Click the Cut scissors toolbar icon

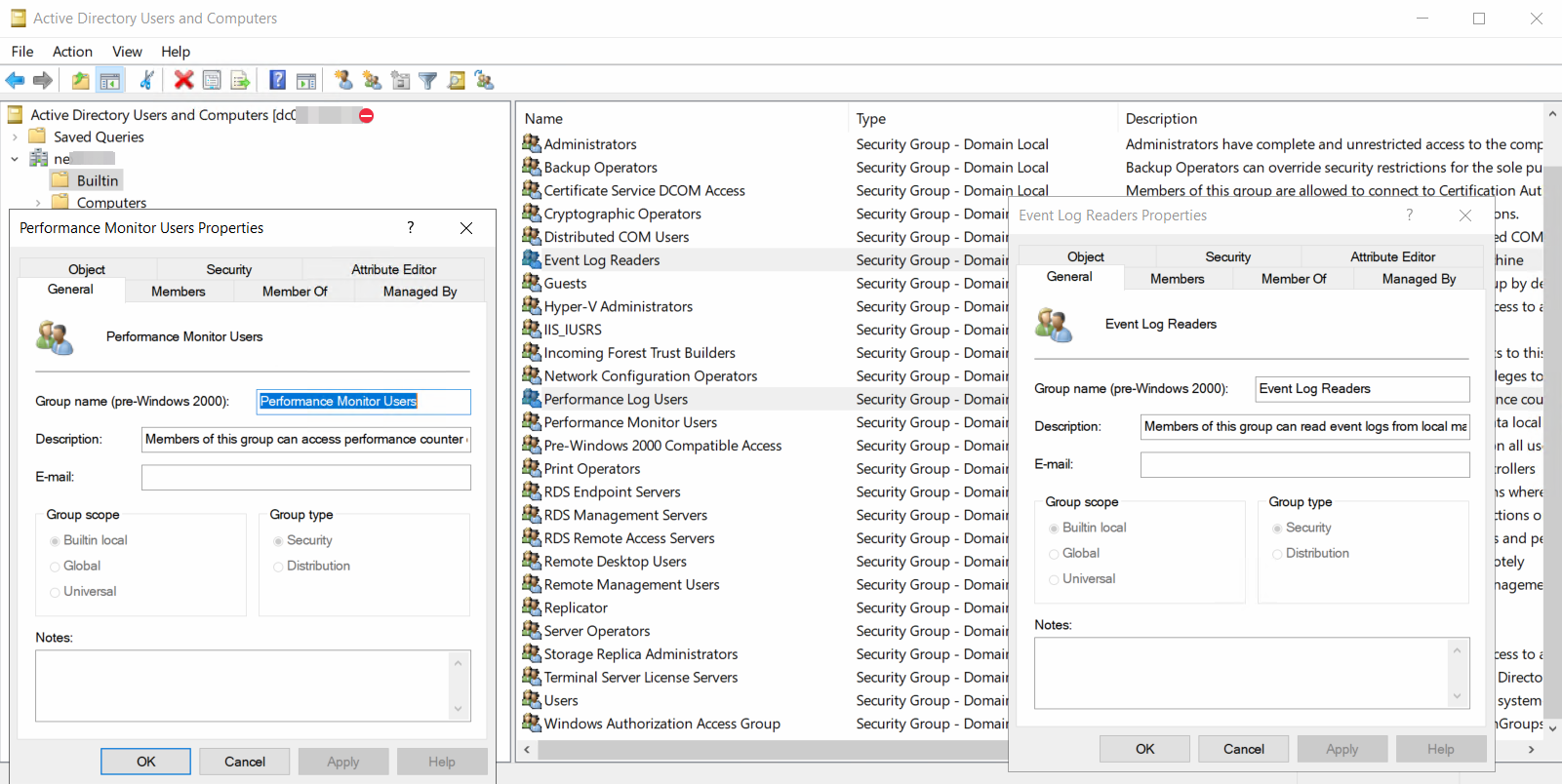point(146,80)
